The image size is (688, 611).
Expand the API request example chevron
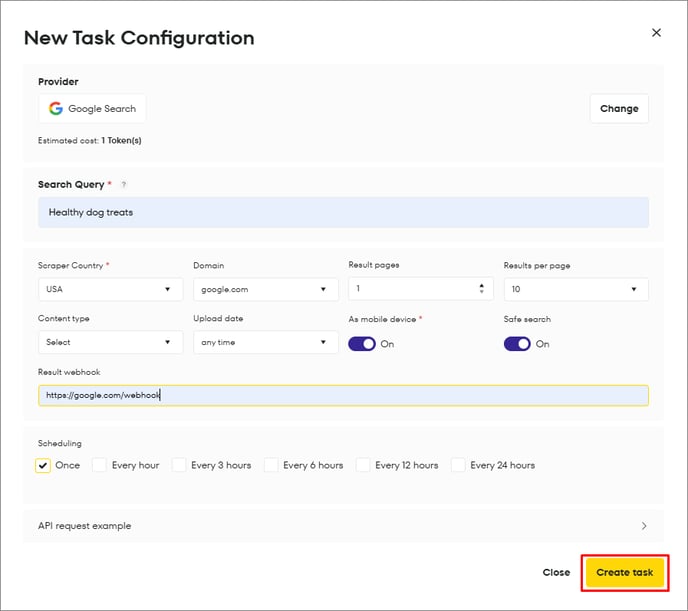point(644,525)
